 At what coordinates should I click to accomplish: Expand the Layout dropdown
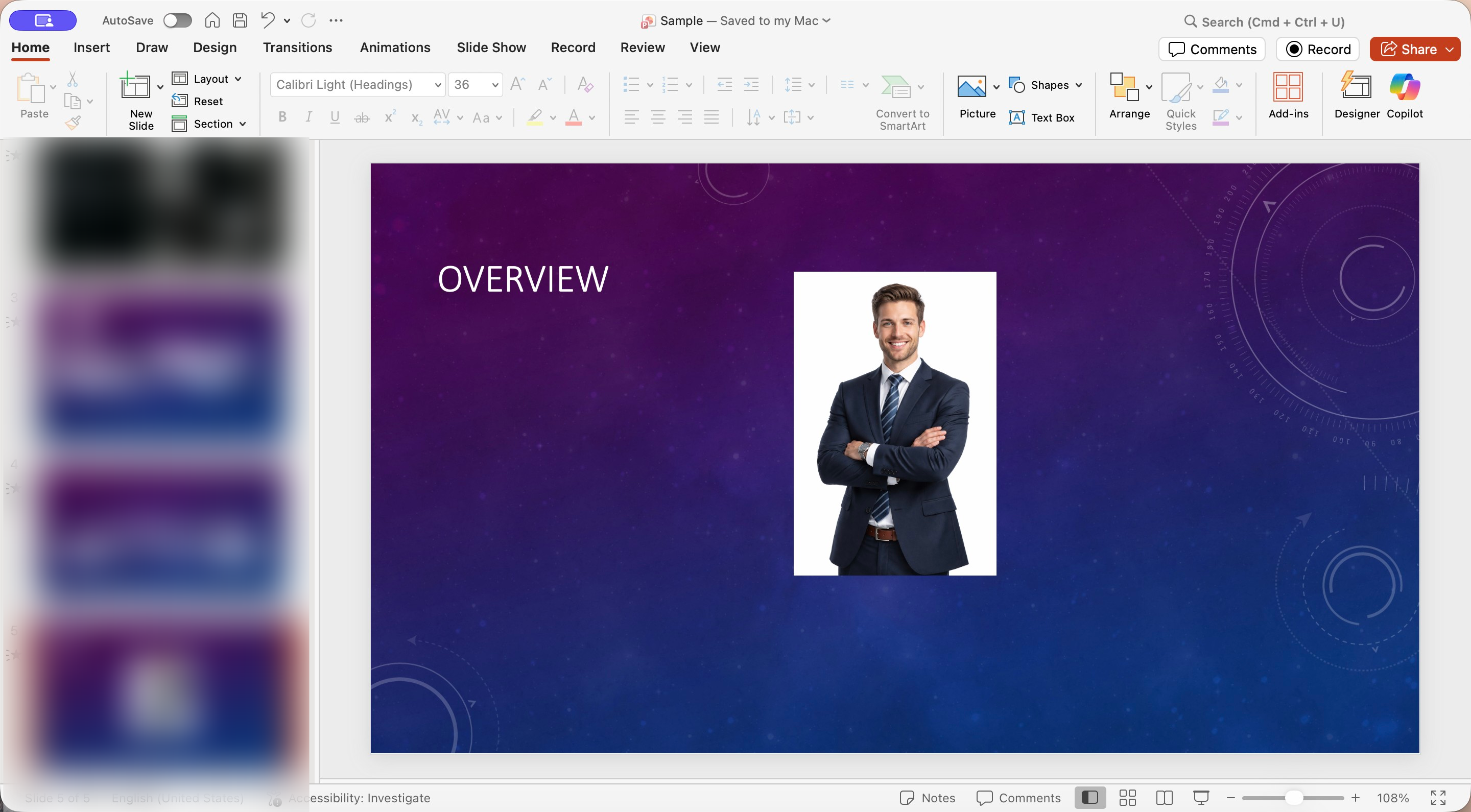pos(208,79)
